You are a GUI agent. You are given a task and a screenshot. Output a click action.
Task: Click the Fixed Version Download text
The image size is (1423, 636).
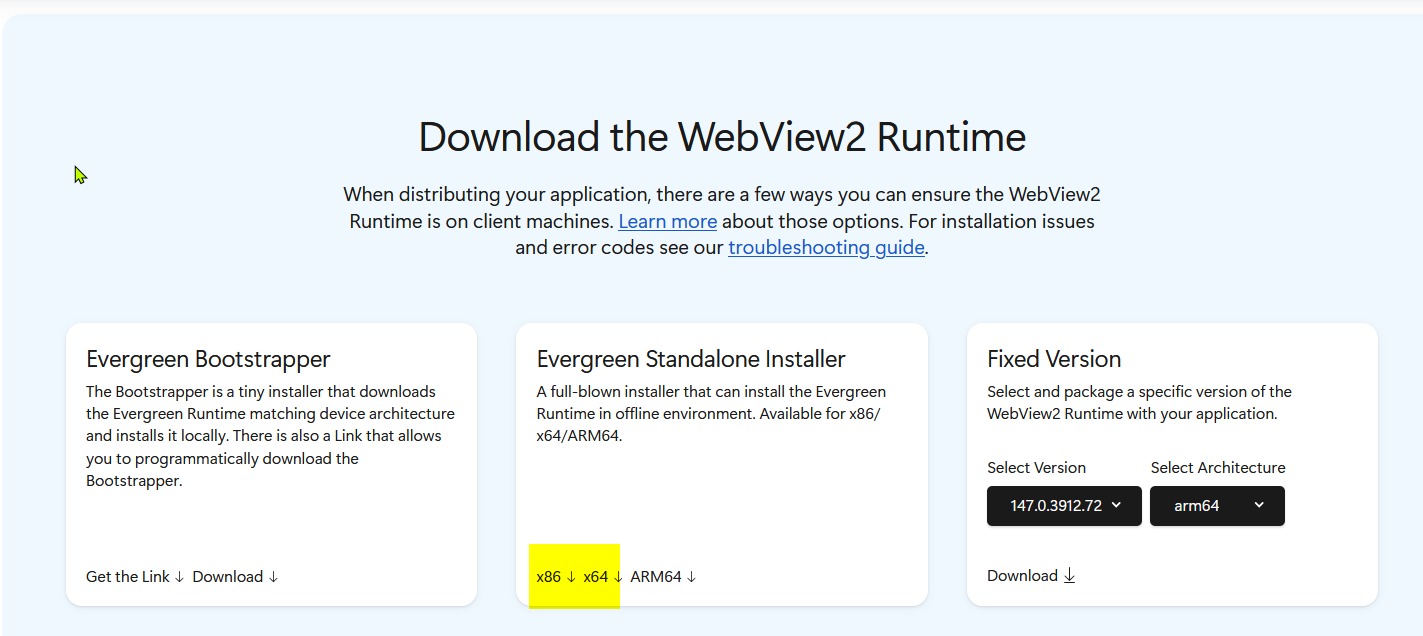[x=1022, y=576]
